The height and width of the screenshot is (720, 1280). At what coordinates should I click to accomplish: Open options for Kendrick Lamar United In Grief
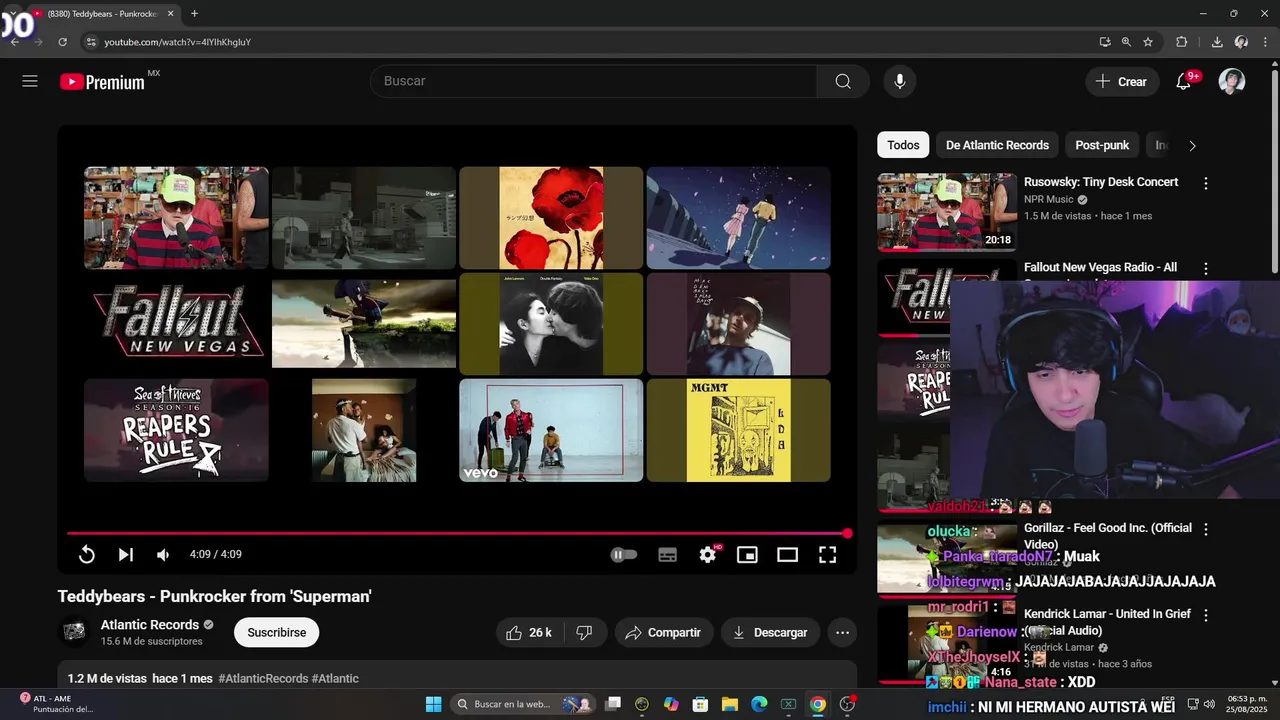(x=1206, y=615)
